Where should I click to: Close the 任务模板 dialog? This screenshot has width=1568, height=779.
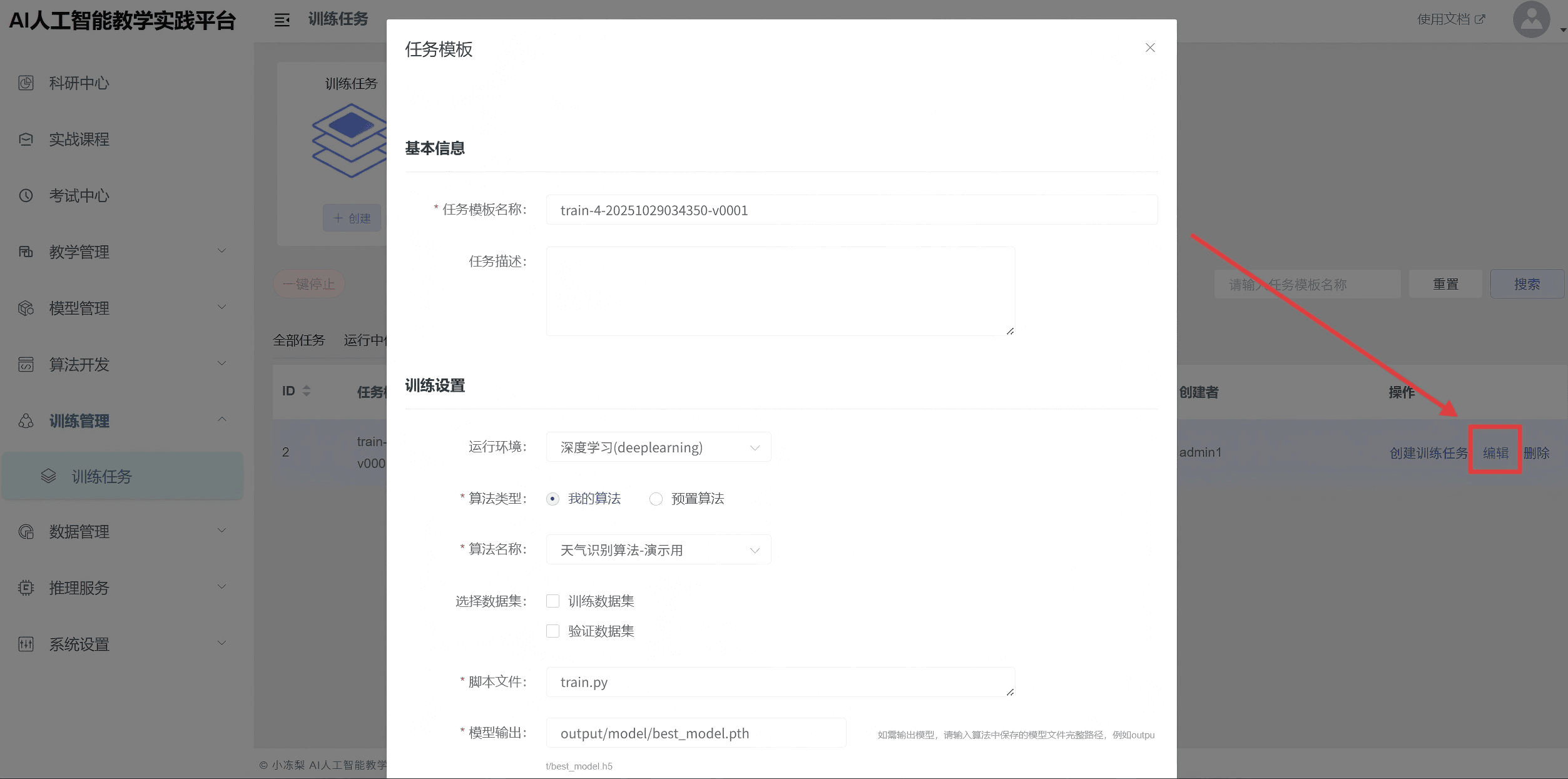(x=1149, y=48)
